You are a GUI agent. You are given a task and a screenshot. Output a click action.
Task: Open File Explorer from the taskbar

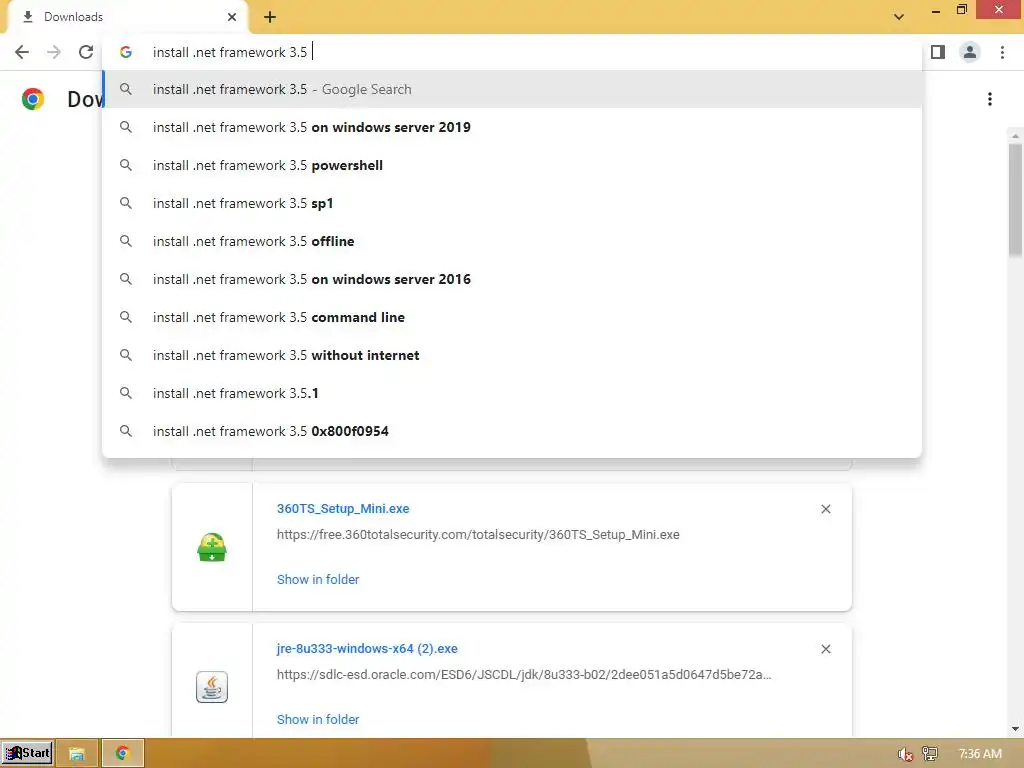pos(77,753)
